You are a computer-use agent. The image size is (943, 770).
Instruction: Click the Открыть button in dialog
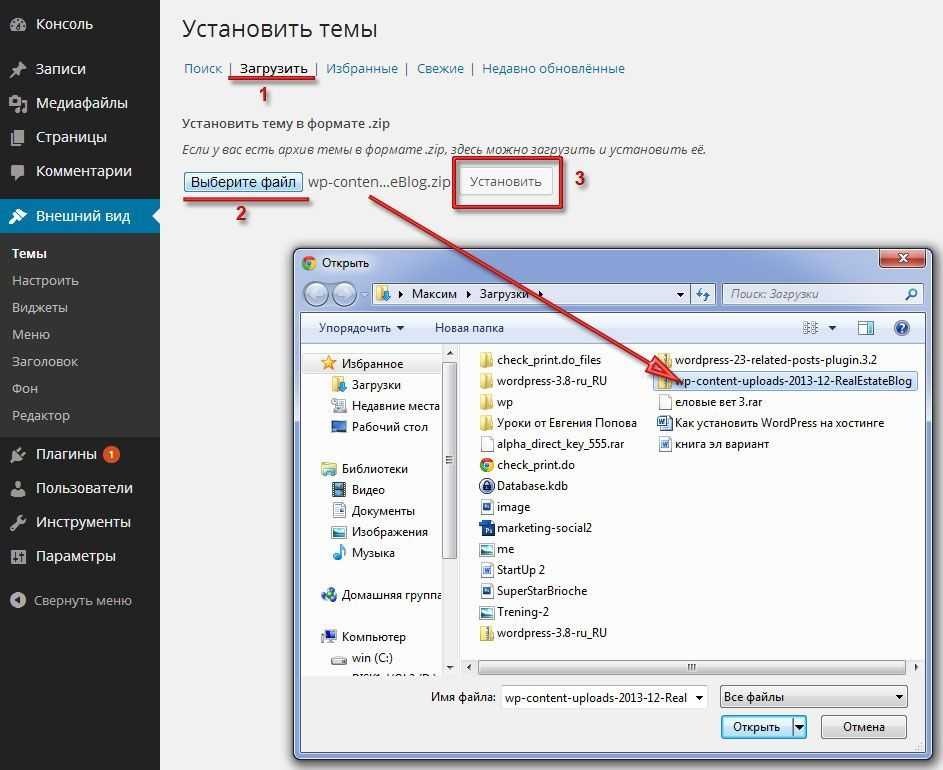pos(756,727)
